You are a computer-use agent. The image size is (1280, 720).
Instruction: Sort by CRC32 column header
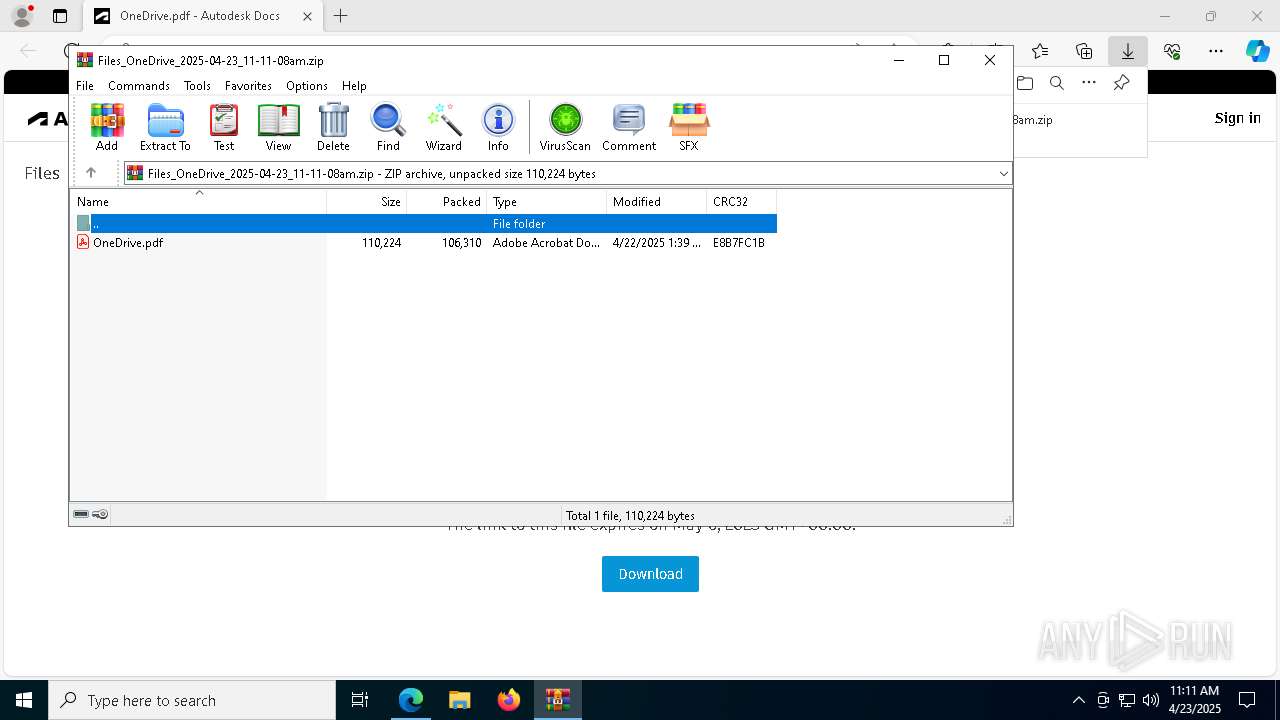(x=742, y=201)
